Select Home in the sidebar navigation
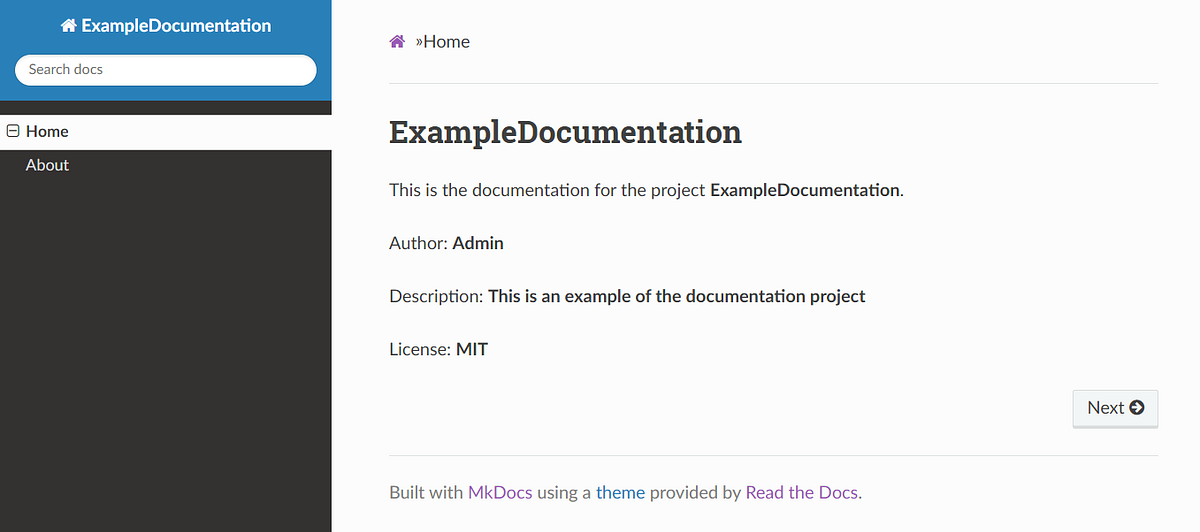1200x532 pixels. click(47, 131)
